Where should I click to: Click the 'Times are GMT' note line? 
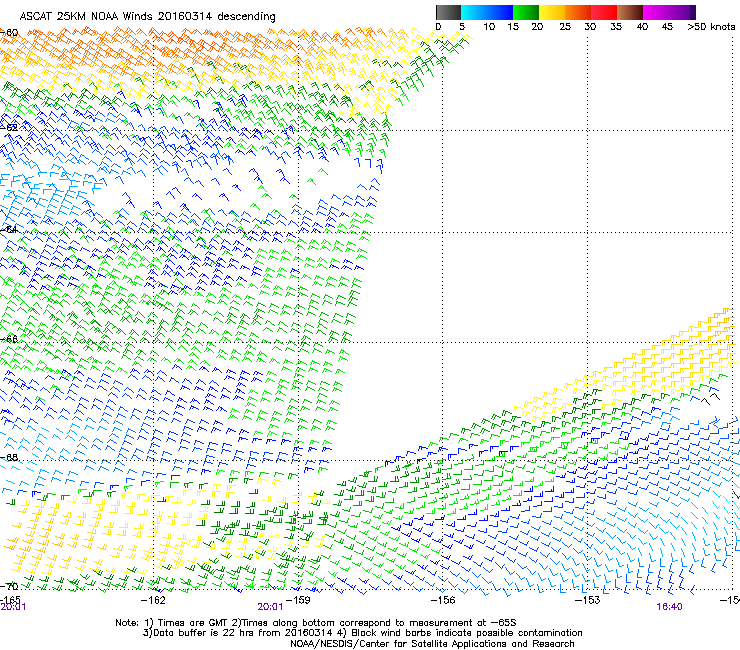point(316,623)
